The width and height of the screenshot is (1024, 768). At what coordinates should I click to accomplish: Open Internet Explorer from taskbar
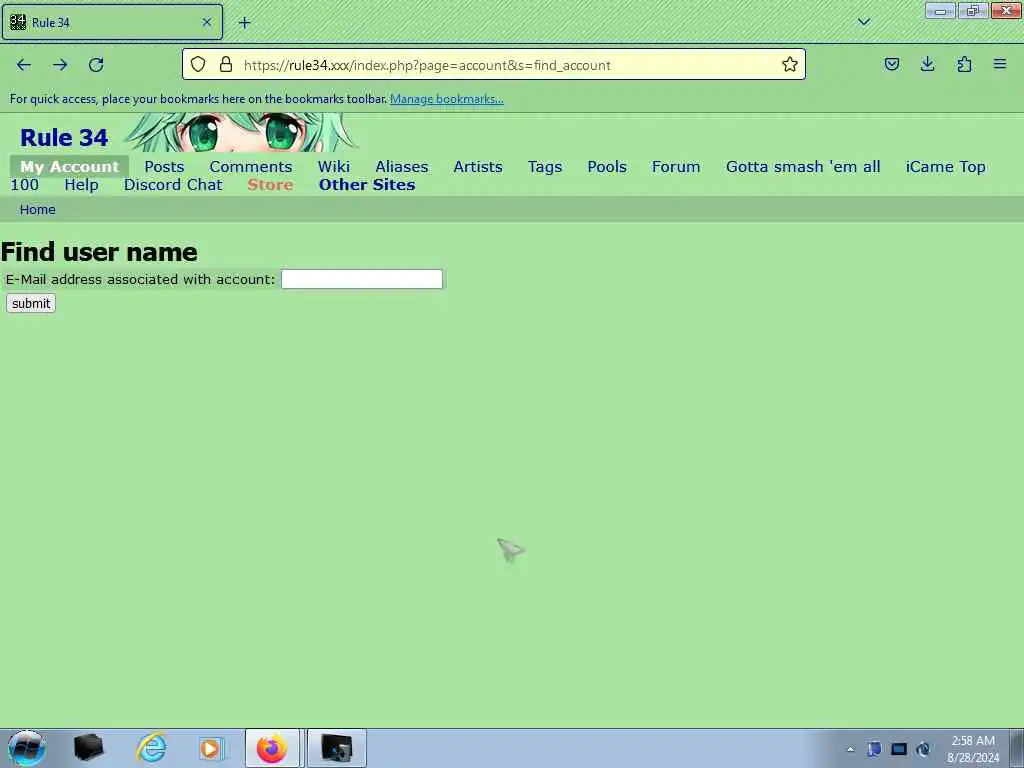pyautogui.click(x=152, y=748)
